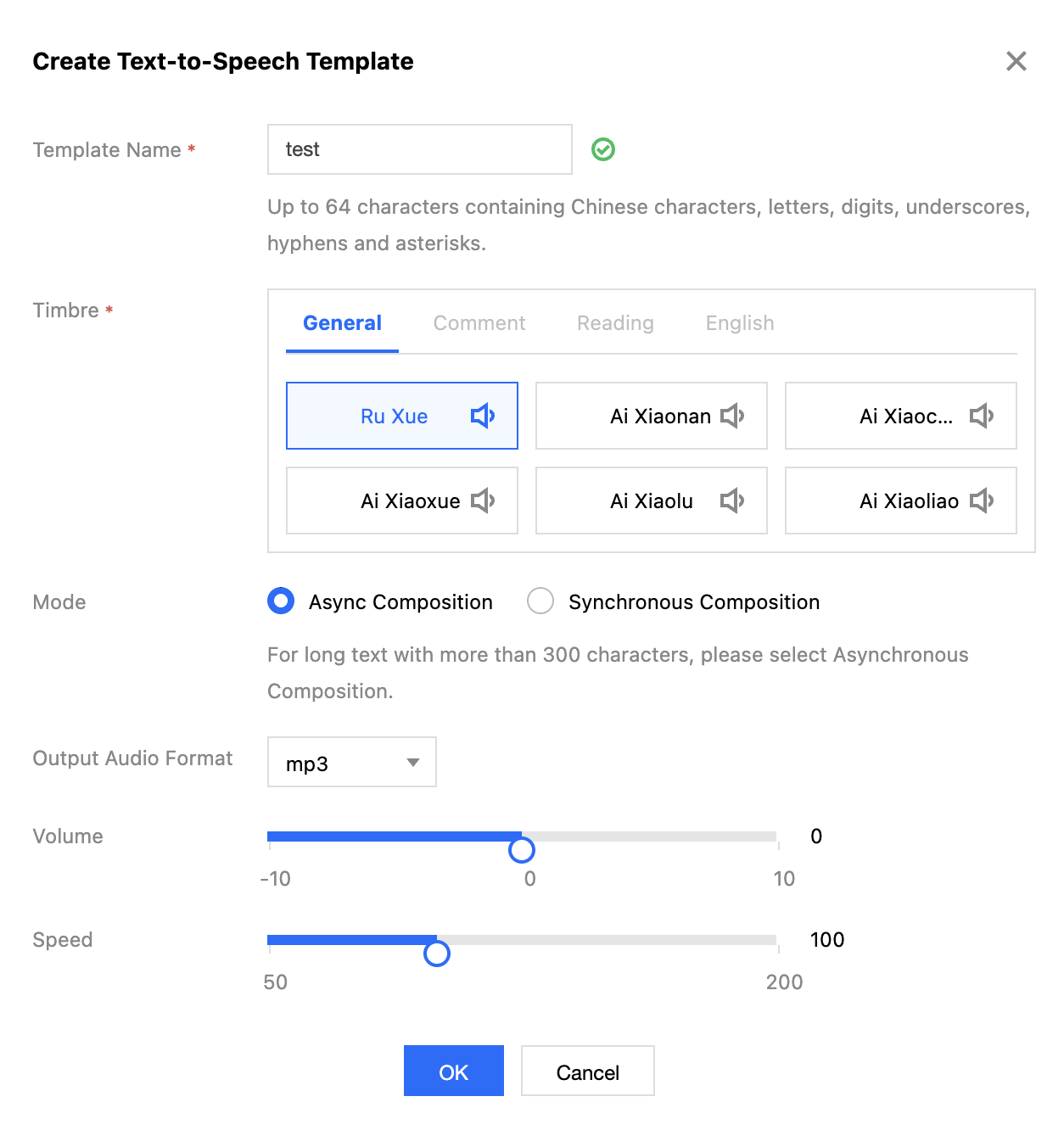Click the mp3 dropdown arrow

pos(413,763)
